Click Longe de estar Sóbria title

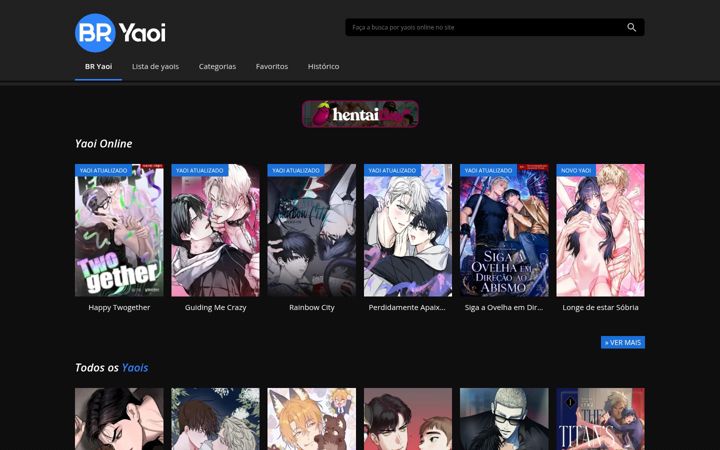[x=601, y=308]
